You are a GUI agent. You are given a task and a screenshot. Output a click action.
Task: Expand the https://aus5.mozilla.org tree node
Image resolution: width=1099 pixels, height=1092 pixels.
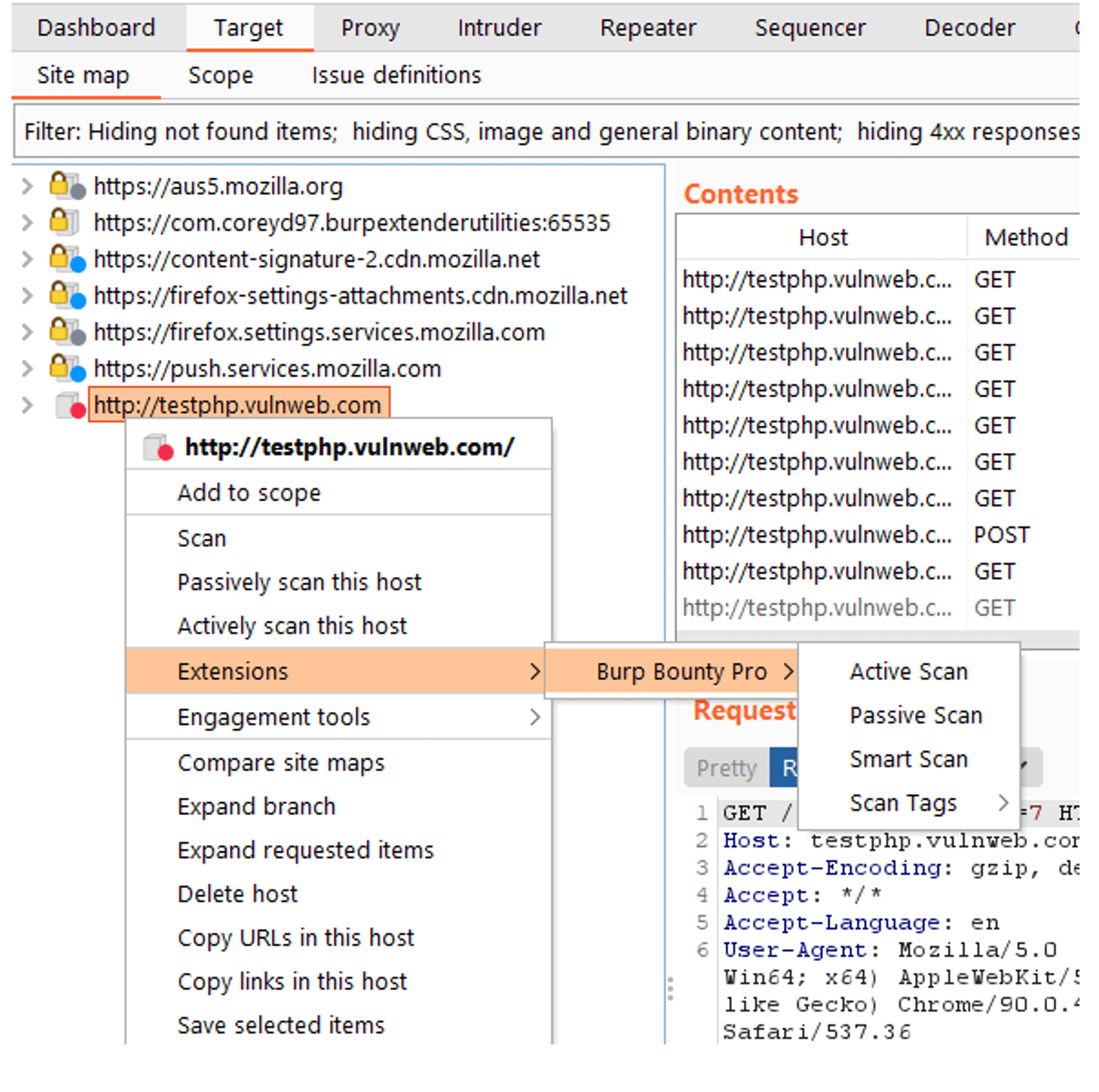click(x=27, y=186)
